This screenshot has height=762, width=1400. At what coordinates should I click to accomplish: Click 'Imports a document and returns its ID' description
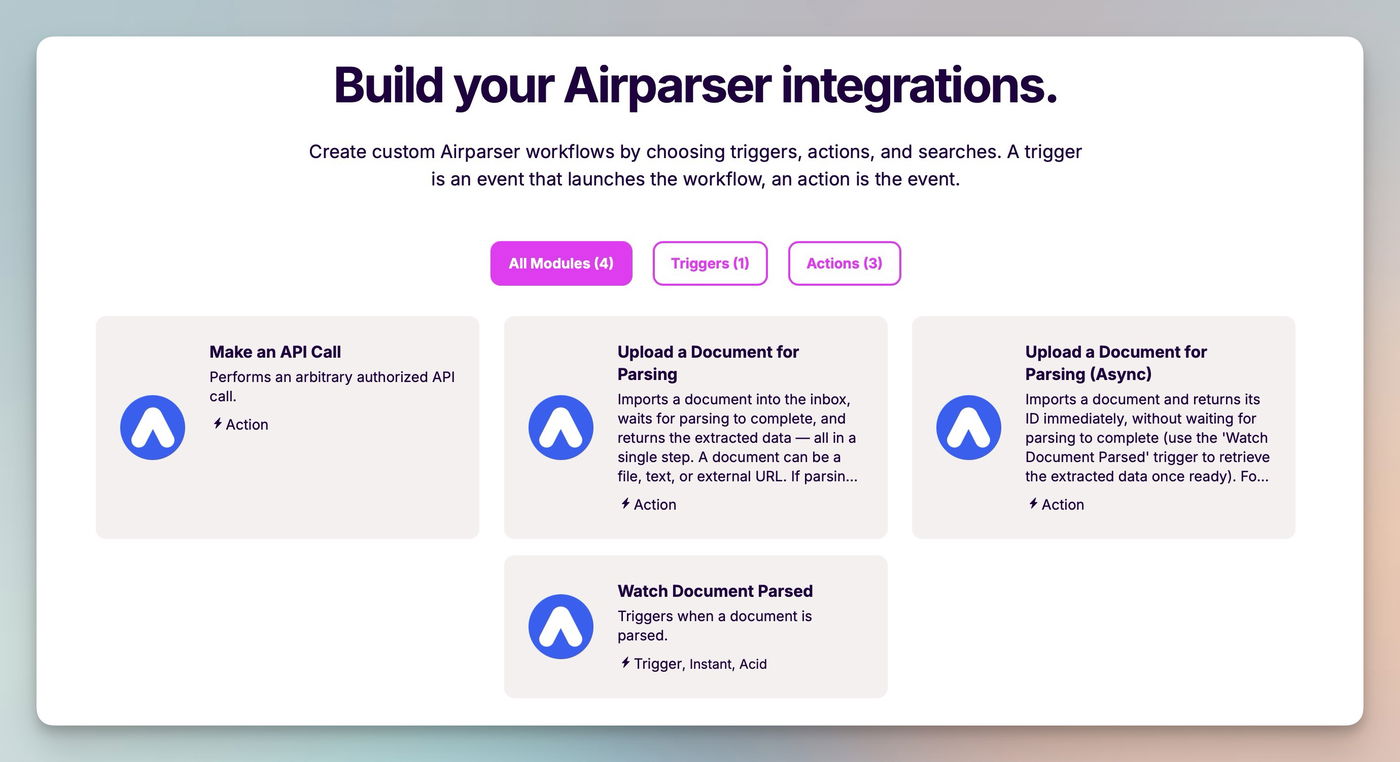1147,438
